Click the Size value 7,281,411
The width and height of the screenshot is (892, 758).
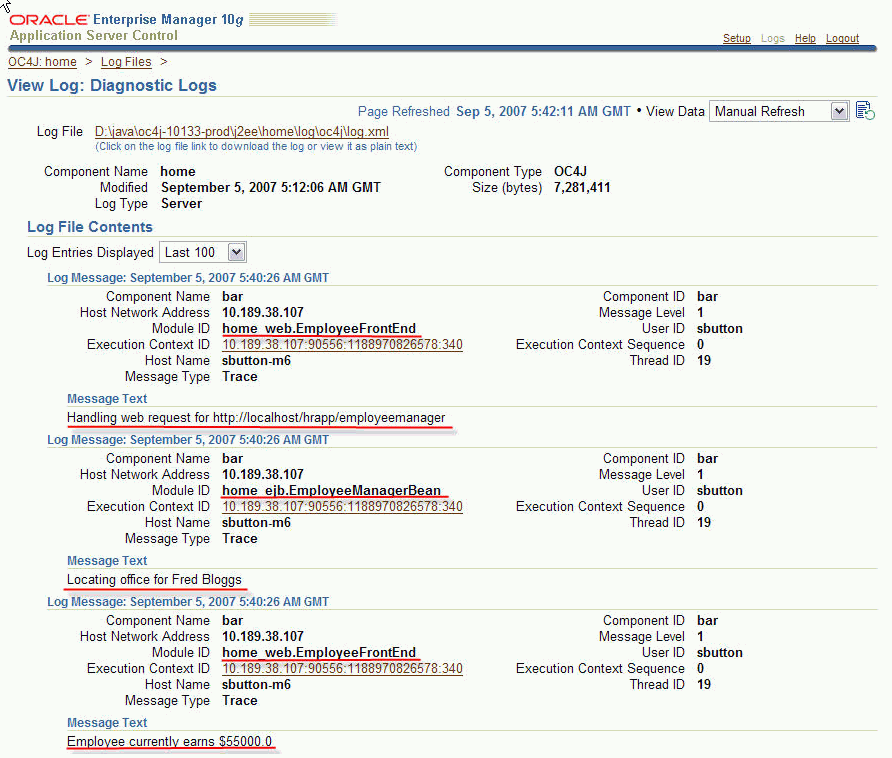(581, 187)
